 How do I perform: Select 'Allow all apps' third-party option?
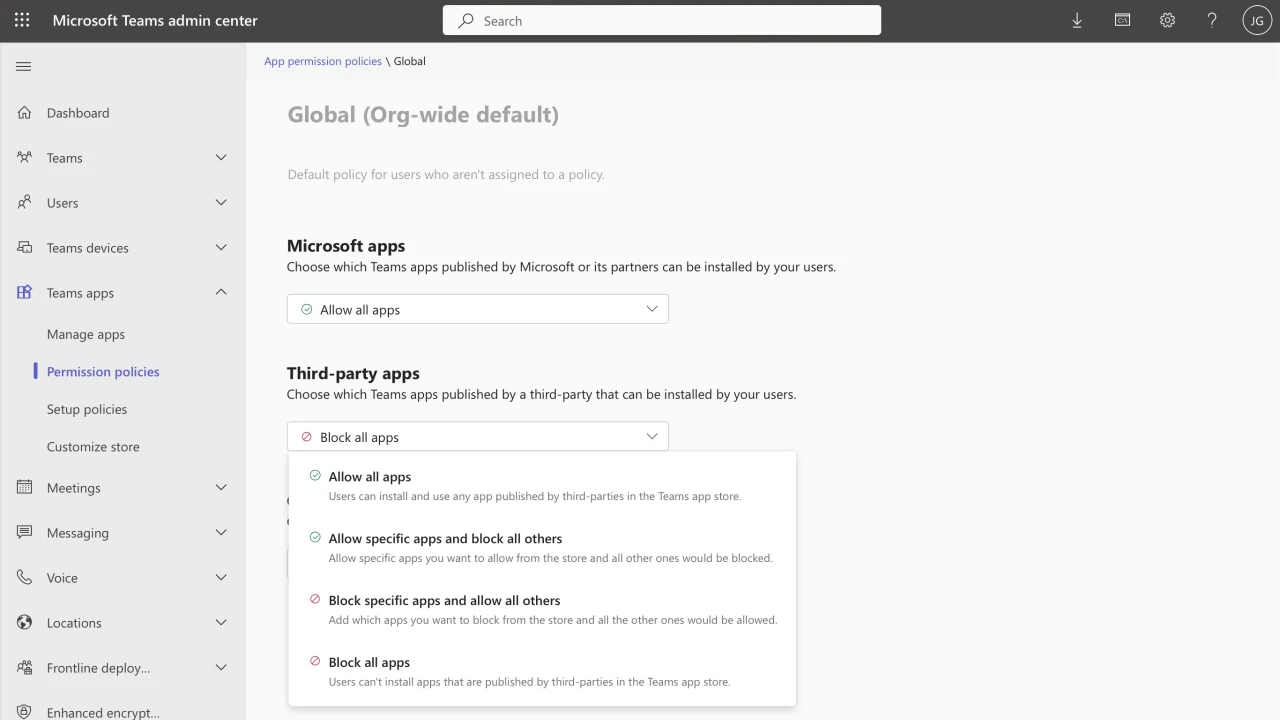click(x=370, y=477)
